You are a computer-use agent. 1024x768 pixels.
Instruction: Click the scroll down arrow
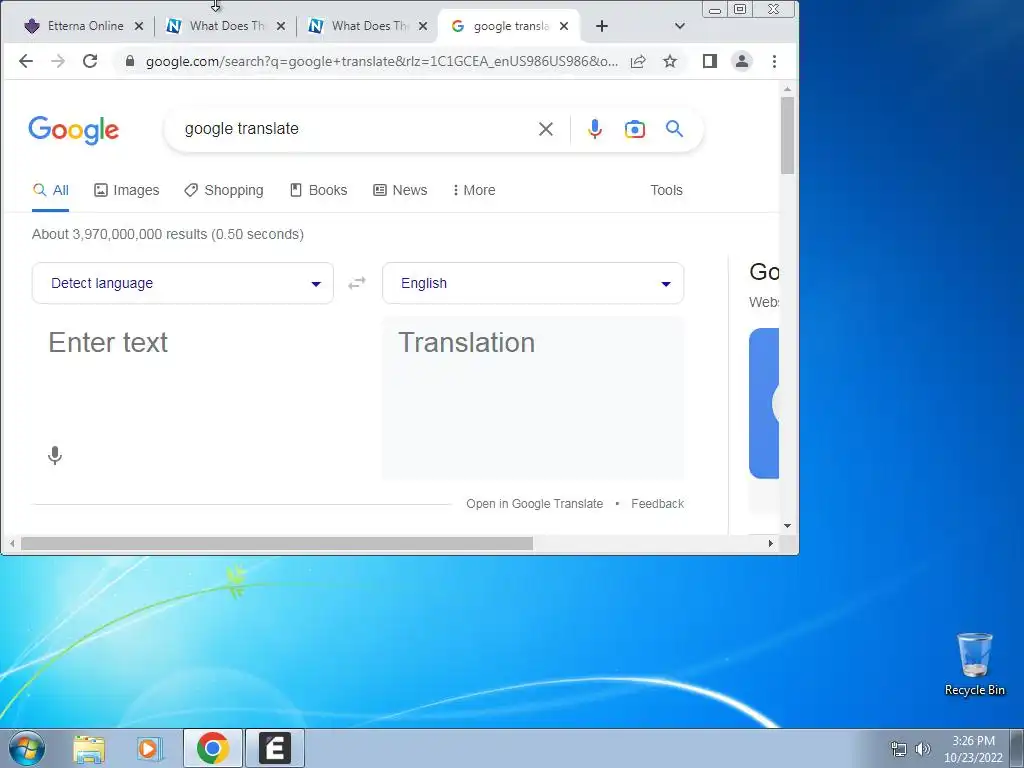(x=788, y=526)
